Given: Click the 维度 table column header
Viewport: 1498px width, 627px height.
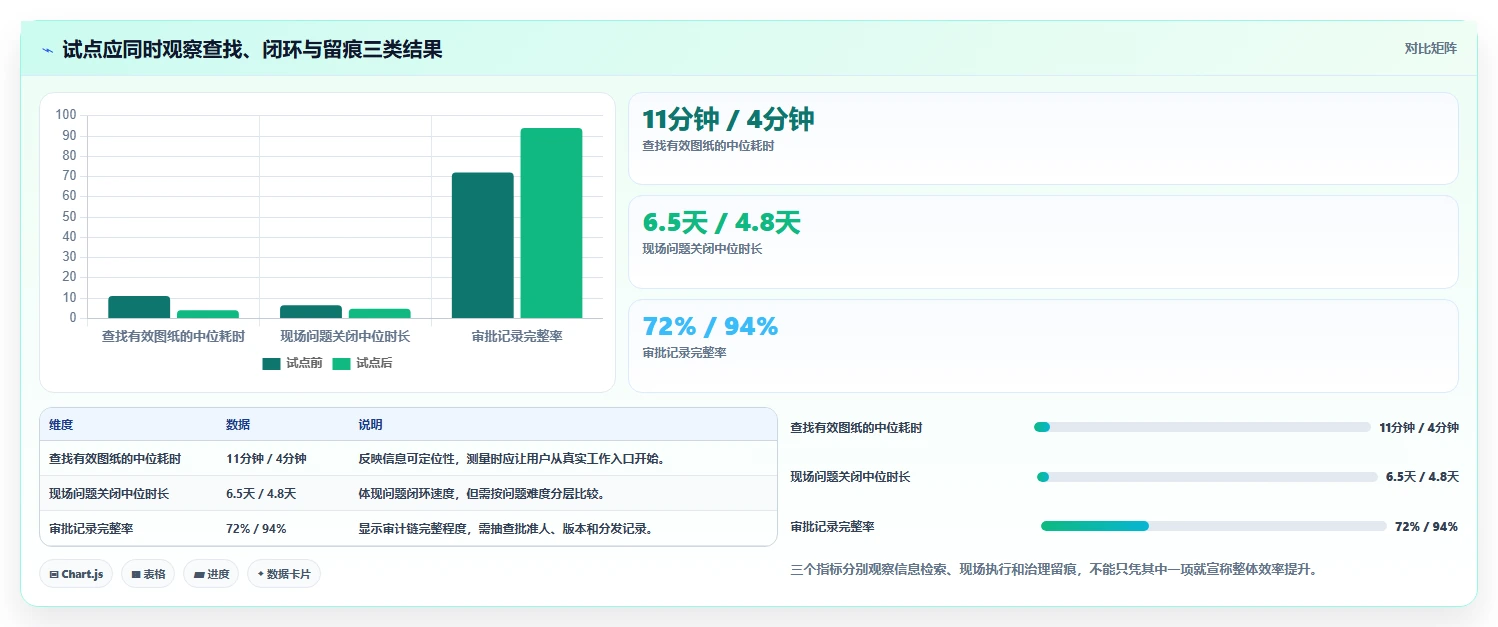Looking at the screenshot, I should [61, 425].
